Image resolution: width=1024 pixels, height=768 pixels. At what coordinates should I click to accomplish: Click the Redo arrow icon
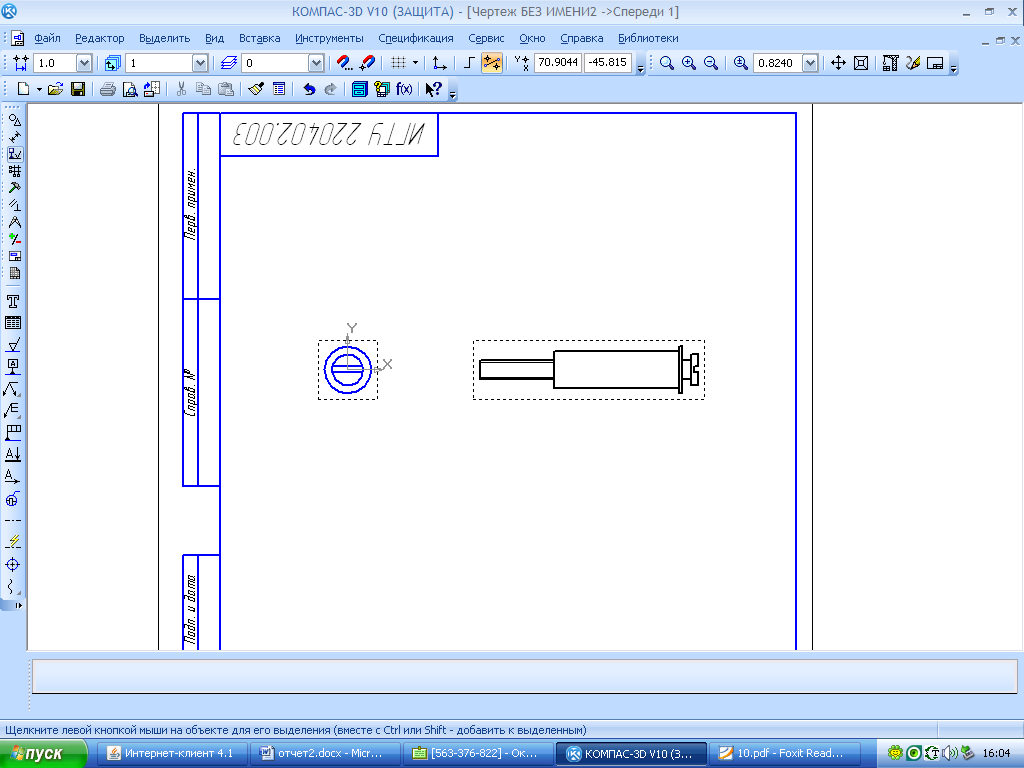(x=330, y=89)
